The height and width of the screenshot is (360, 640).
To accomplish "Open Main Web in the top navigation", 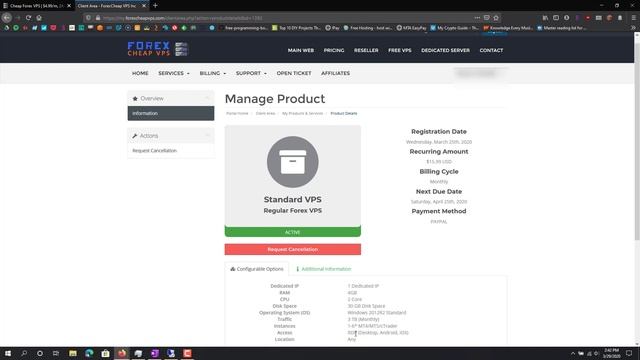I will click(x=301, y=50).
